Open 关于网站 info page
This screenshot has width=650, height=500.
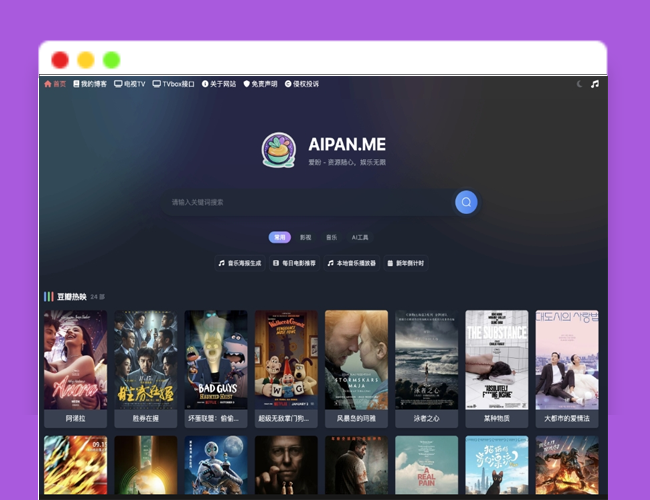[x=219, y=84]
